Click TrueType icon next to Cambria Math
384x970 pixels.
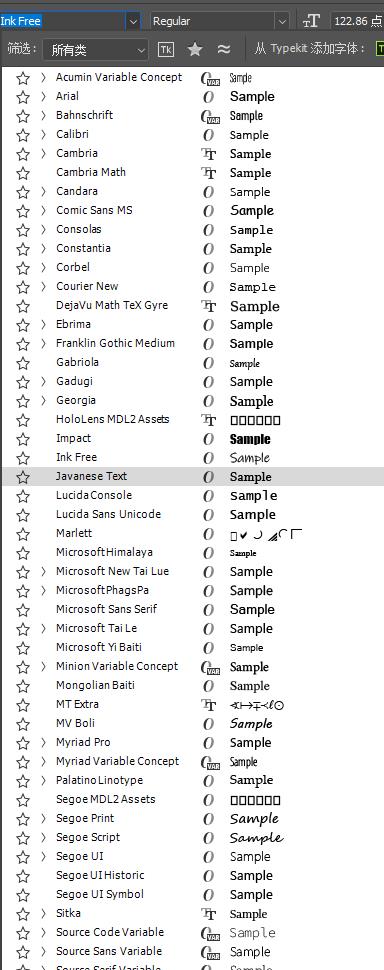(209, 173)
